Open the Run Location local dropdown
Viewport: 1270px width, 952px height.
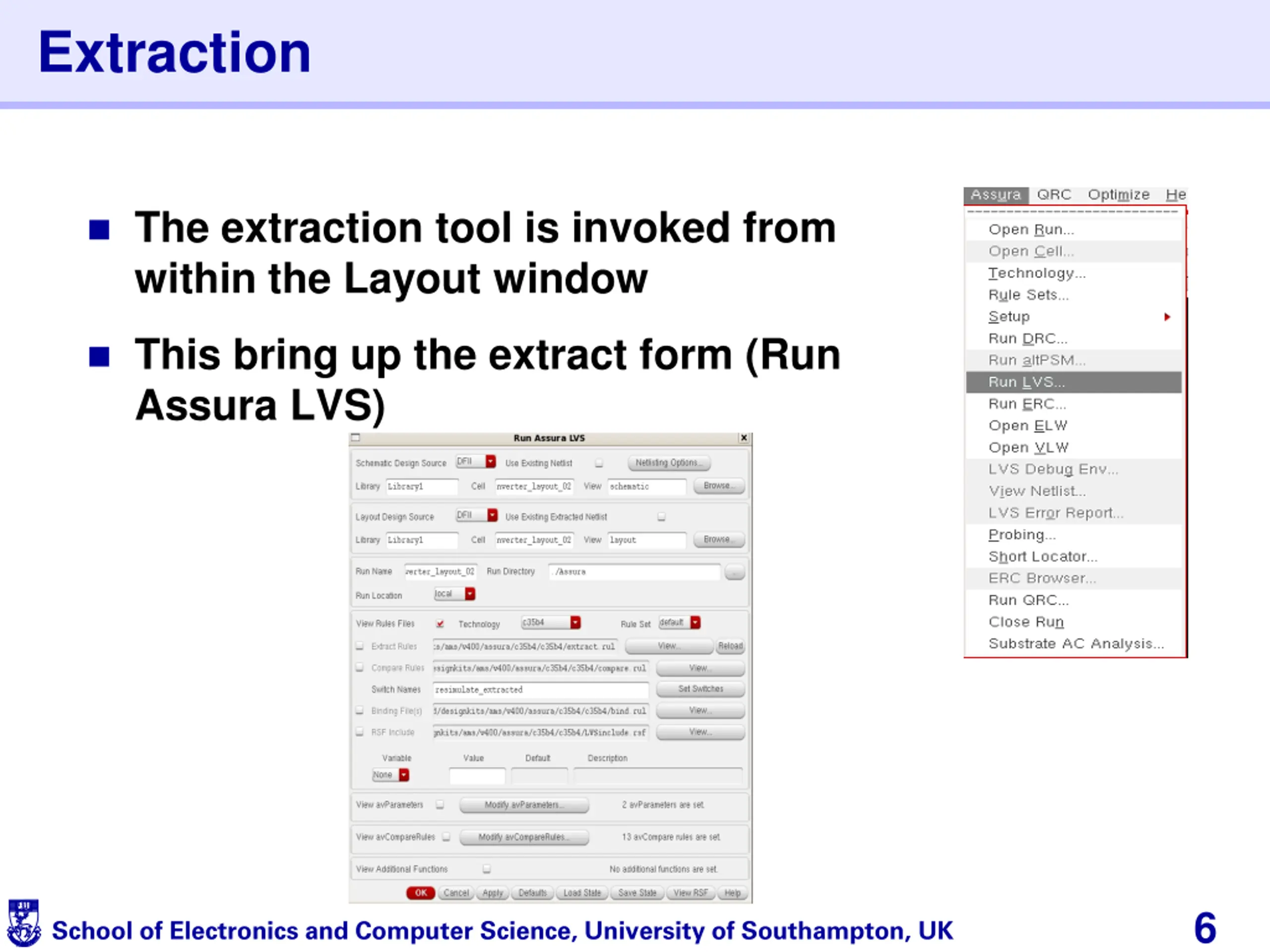454,594
